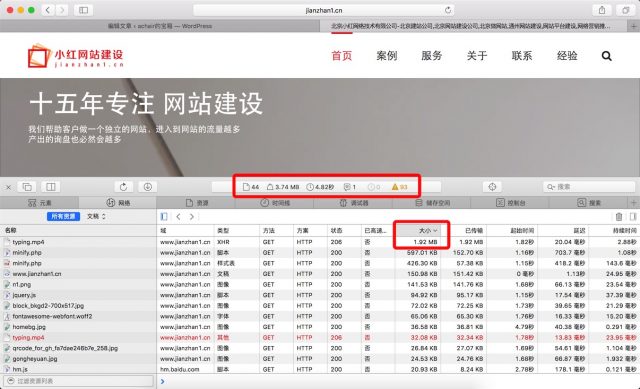Reload page from inspector toolbar

click(x=123, y=187)
